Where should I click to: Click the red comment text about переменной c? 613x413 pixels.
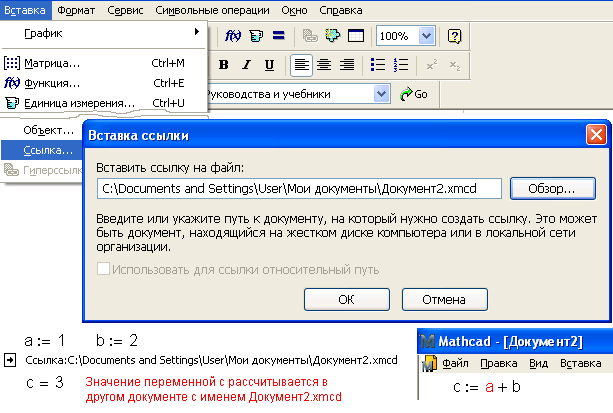213,389
